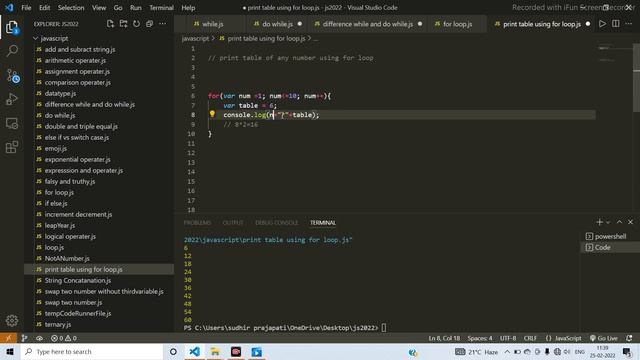Image resolution: width=640 pixels, height=360 pixels.
Task: Click Ln 8, Col 18 cursor position
Action: click(x=444, y=338)
